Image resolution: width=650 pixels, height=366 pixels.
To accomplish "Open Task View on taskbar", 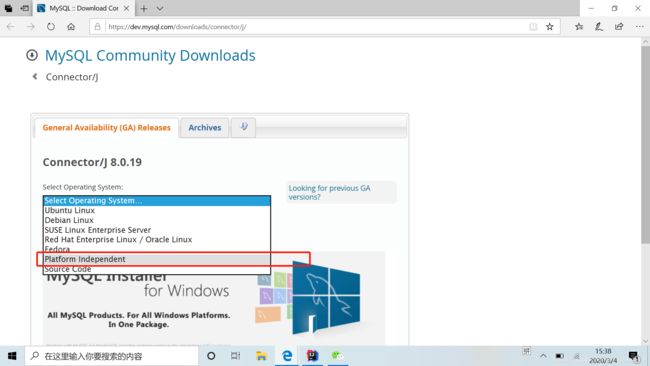I will click(235, 356).
